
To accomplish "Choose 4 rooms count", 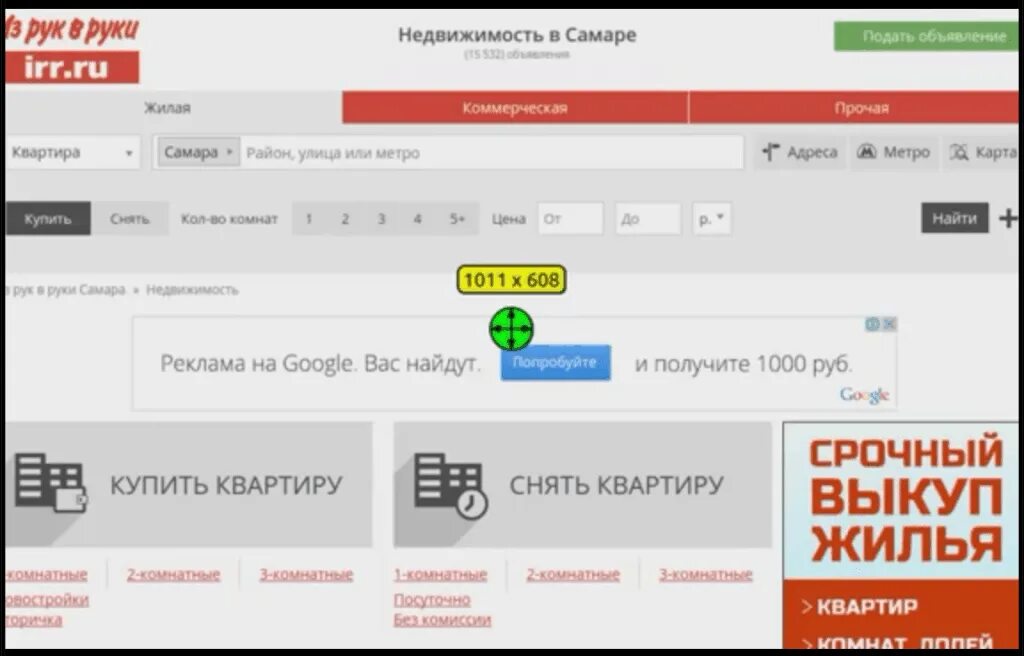I will point(417,219).
